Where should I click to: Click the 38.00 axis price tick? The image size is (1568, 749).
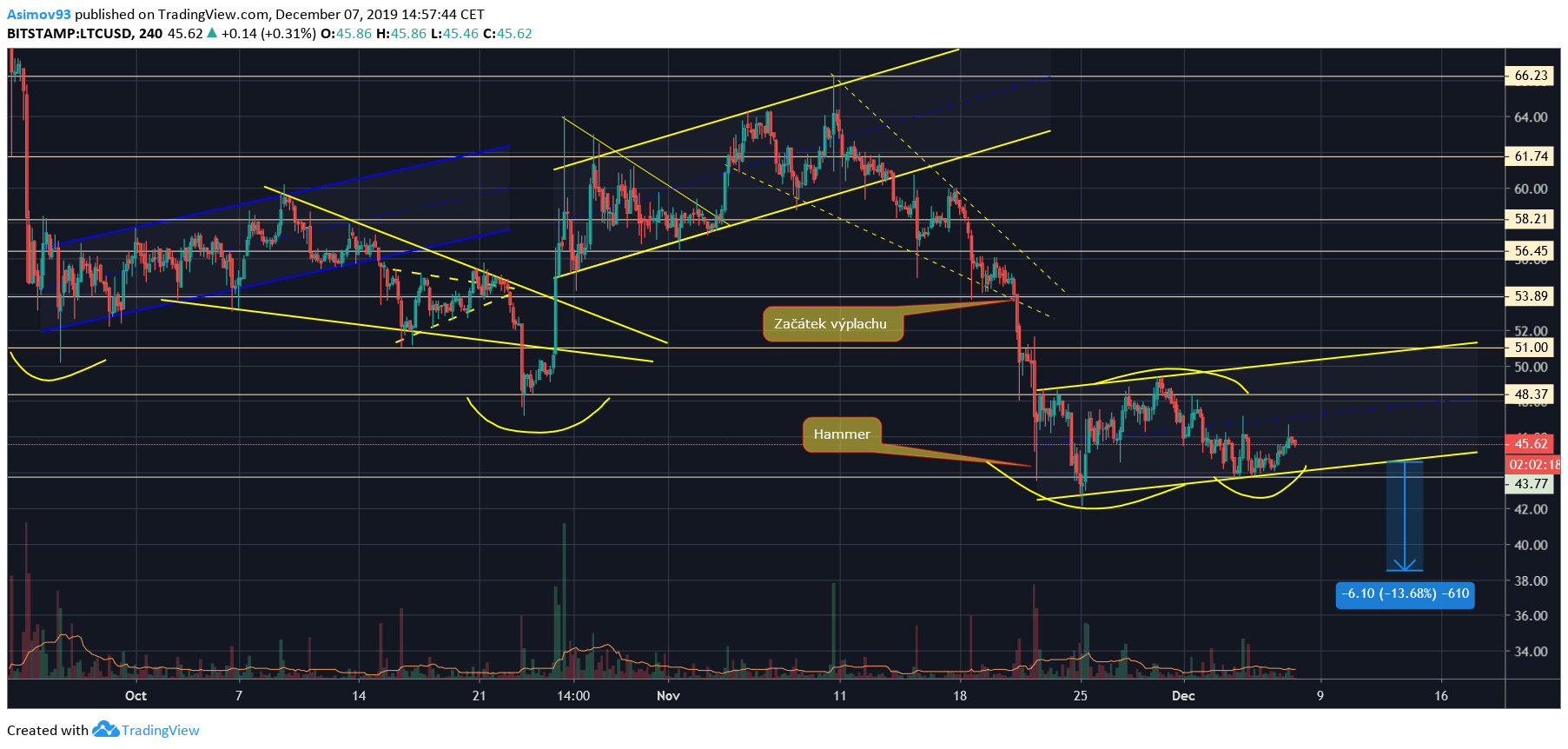point(1531,580)
